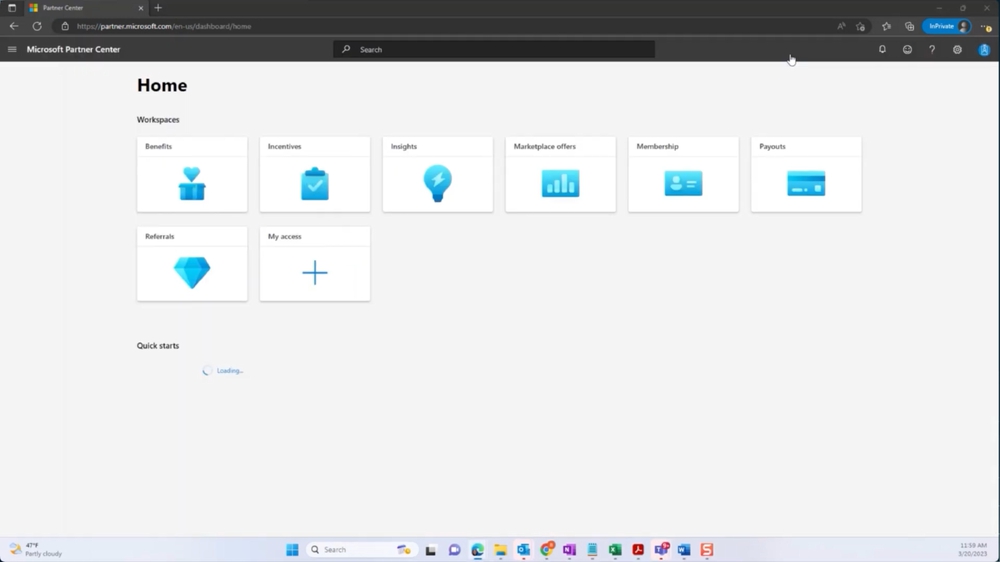Screen dimensions: 1000x562
Task: Open the account profile avatar
Action: point(984,50)
